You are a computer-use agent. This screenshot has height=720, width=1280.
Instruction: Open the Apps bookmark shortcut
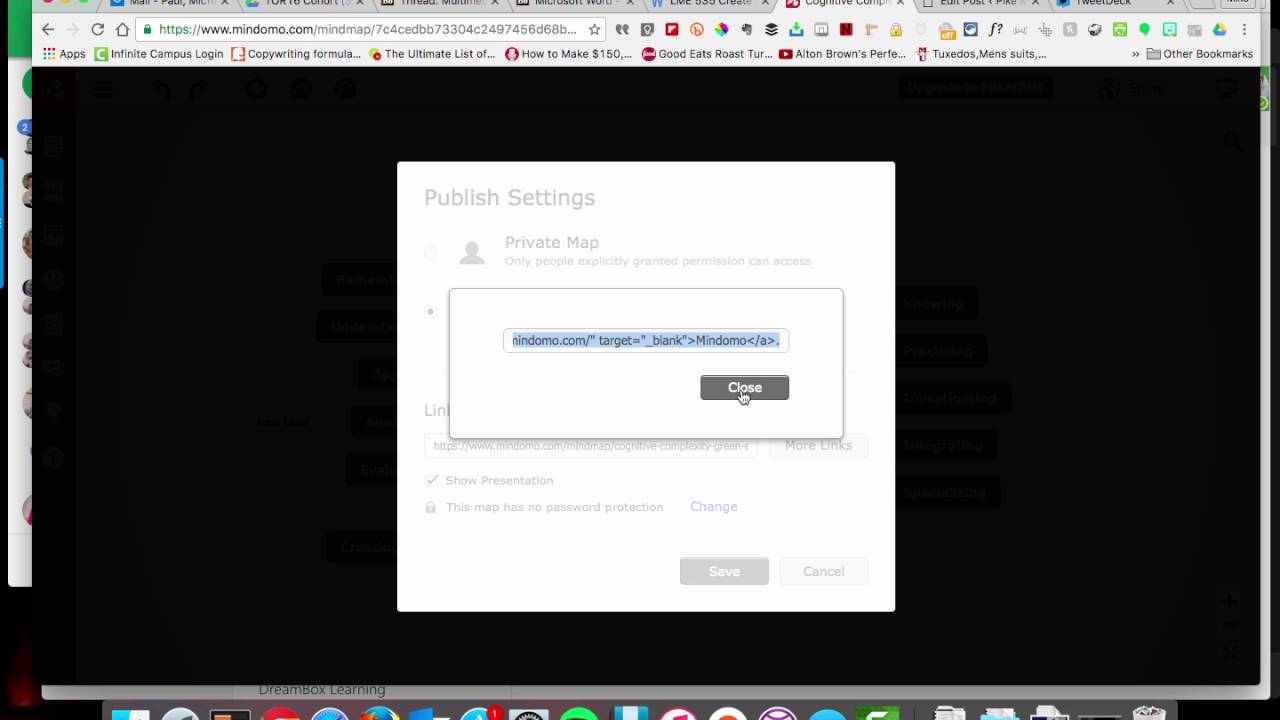pos(64,54)
